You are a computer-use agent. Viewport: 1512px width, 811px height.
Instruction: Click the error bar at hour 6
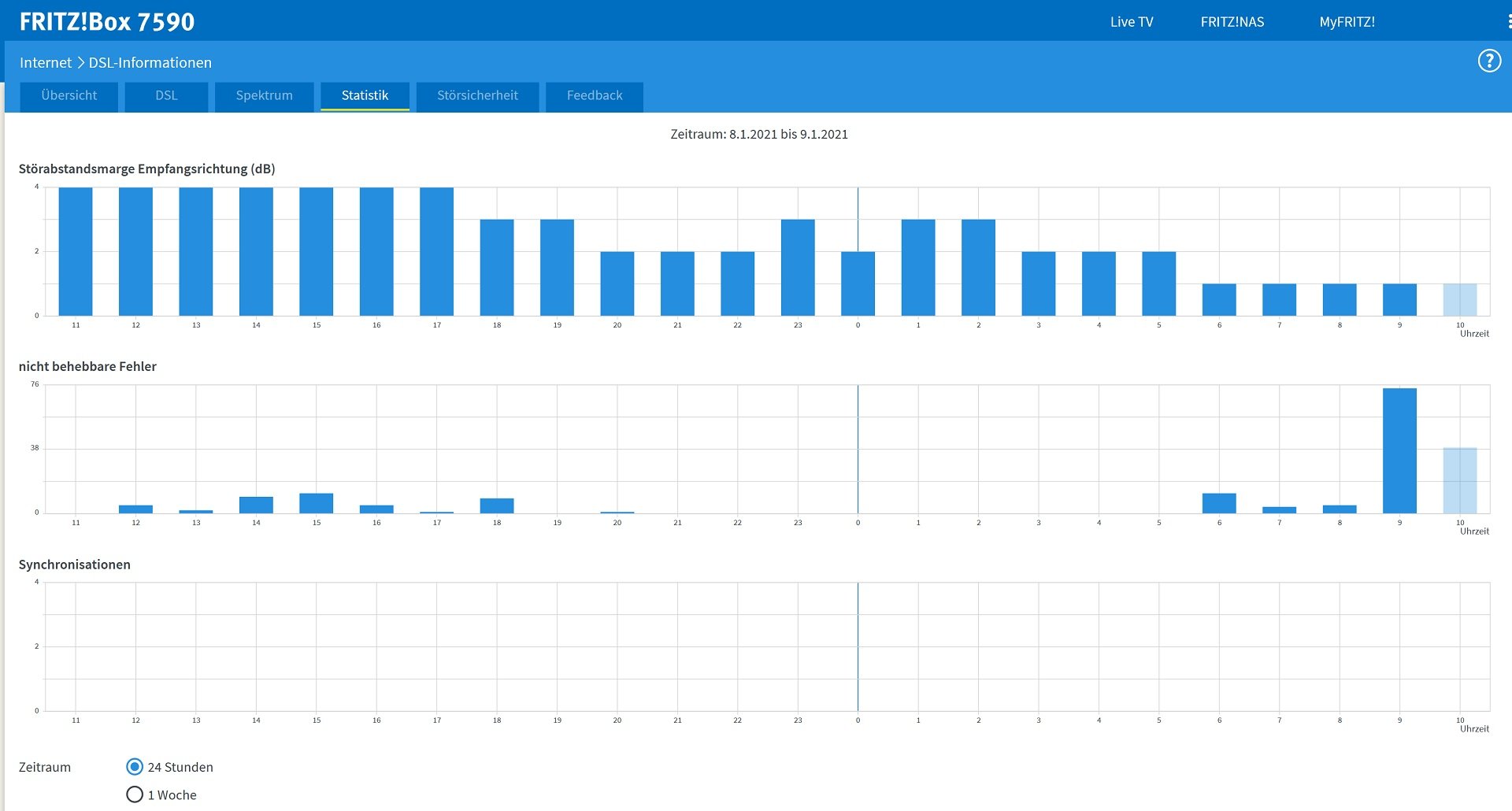1219,503
